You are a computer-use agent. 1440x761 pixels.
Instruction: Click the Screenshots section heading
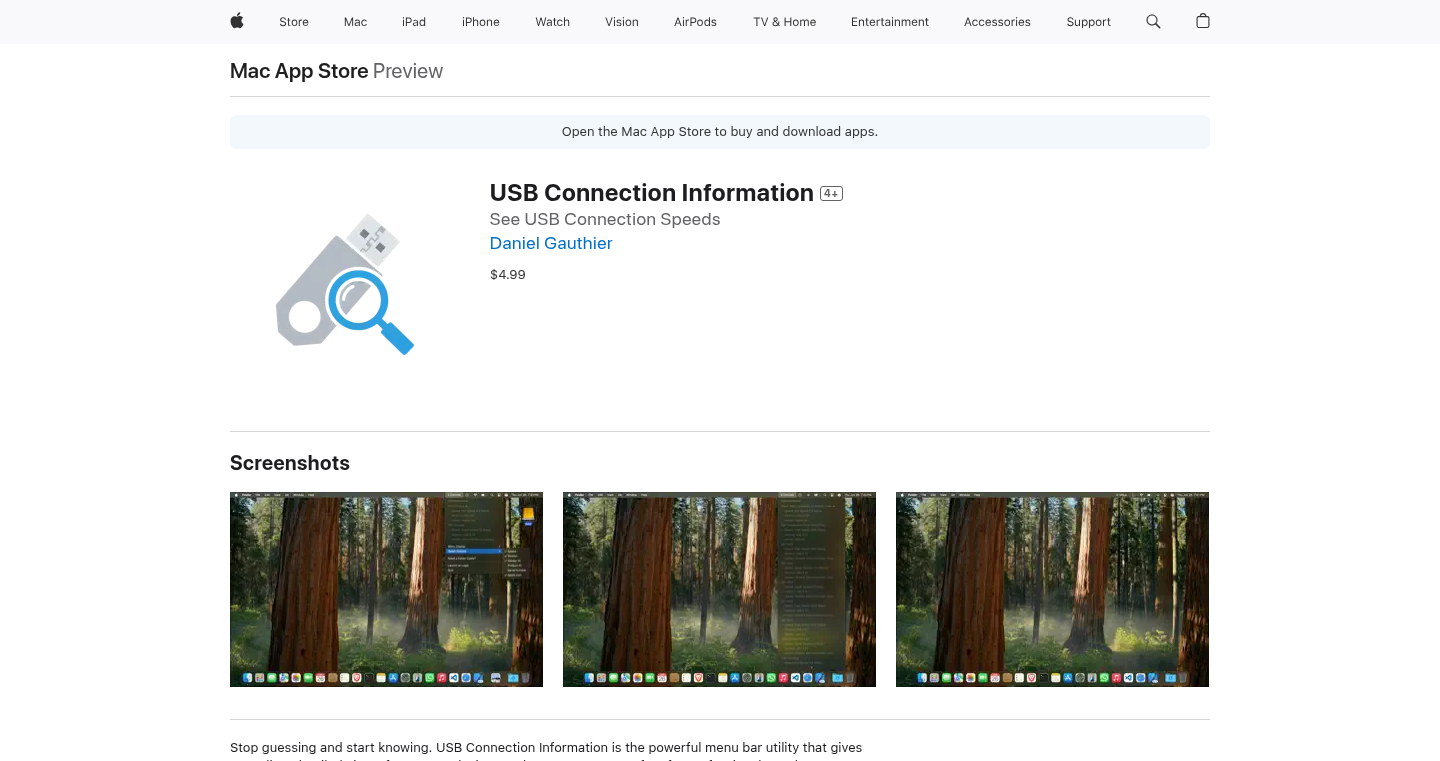tap(290, 463)
